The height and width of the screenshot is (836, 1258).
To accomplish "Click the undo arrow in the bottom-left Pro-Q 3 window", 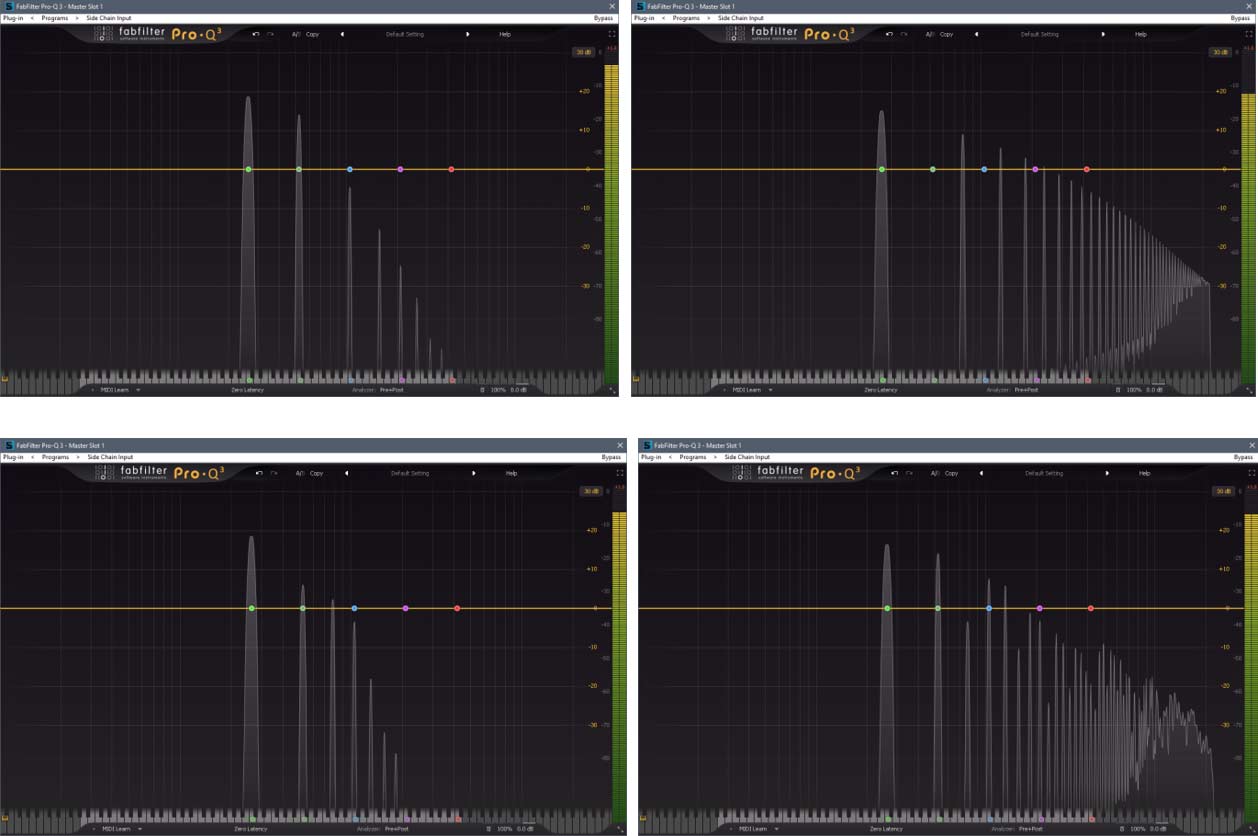I will pyautogui.click(x=259, y=473).
